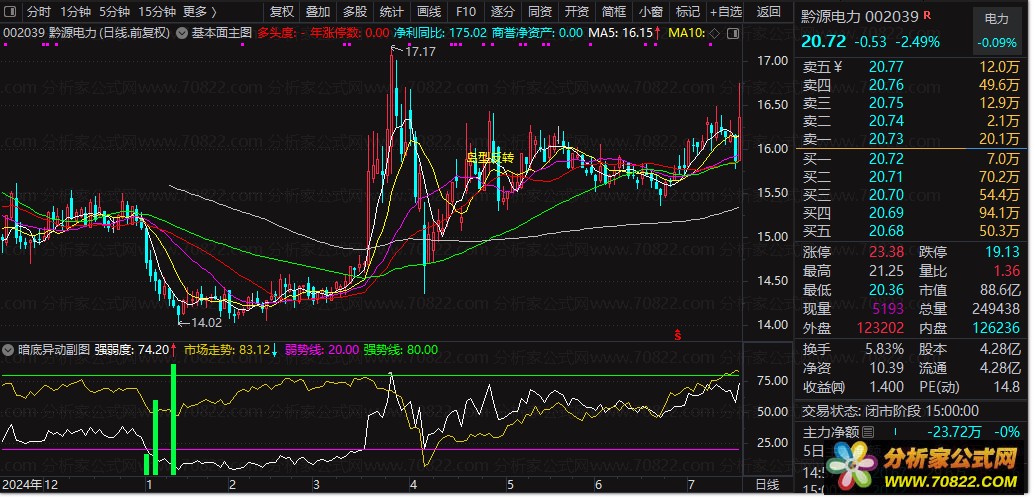Open the 主力净额 detail list icon
The height and width of the screenshot is (498, 1034).
(x=868, y=433)
